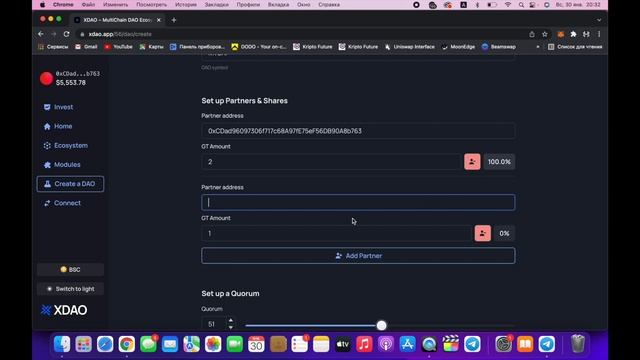Screen dimensions: 640x360
Task: Click the 100.0% share badge
Action: [499, 162]
